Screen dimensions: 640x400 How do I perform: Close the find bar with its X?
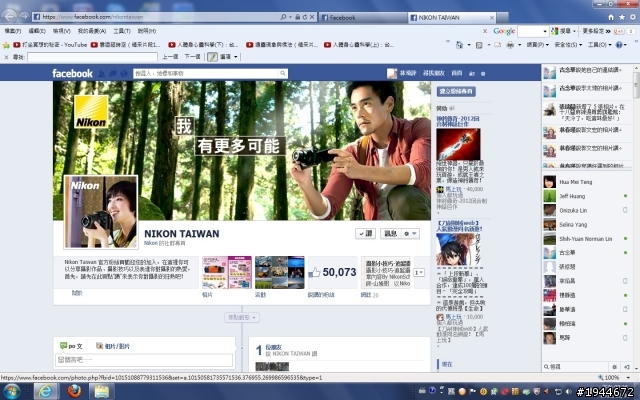point(6,57)
